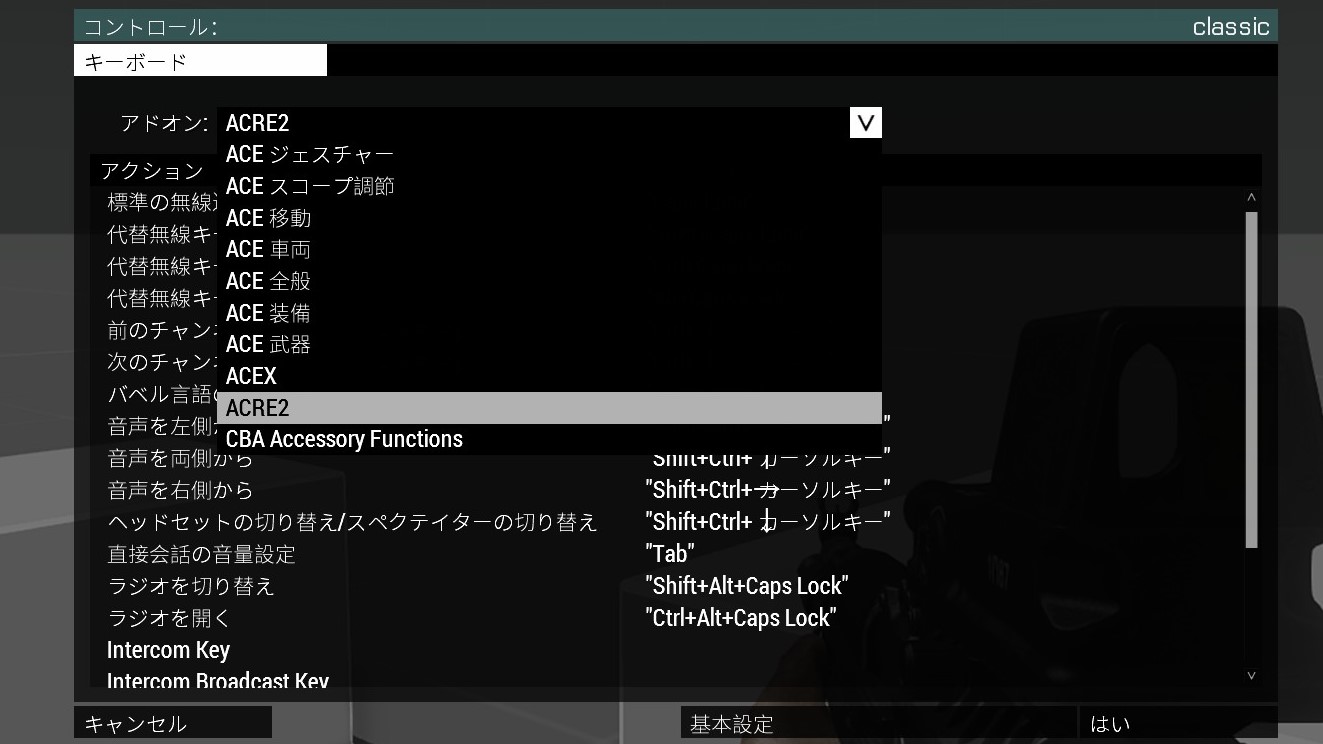1323x744 pixels.
Task: Select ヘッドセットの切り替え action row
Action: pyautogui.click(x=667, y=522)
